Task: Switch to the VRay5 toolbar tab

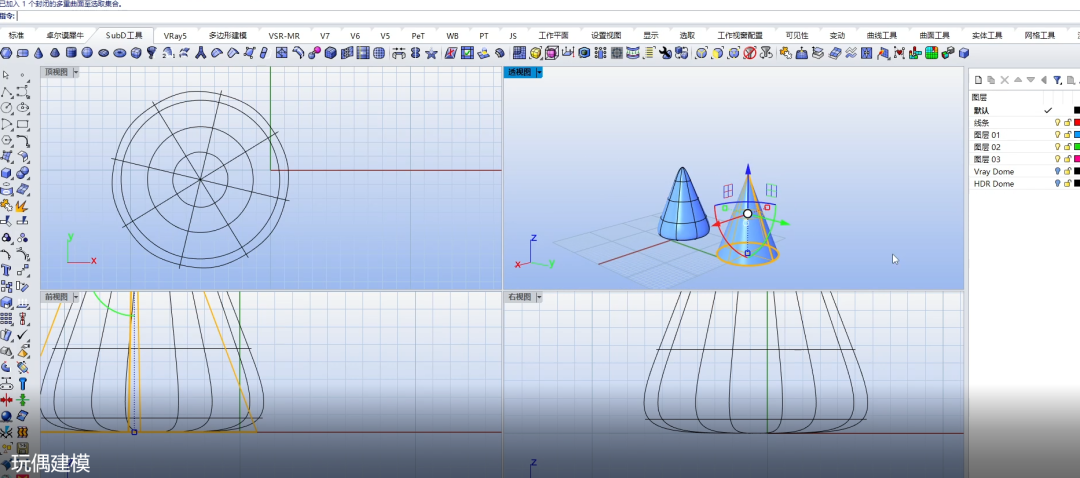Action: [x=175, y=36]
